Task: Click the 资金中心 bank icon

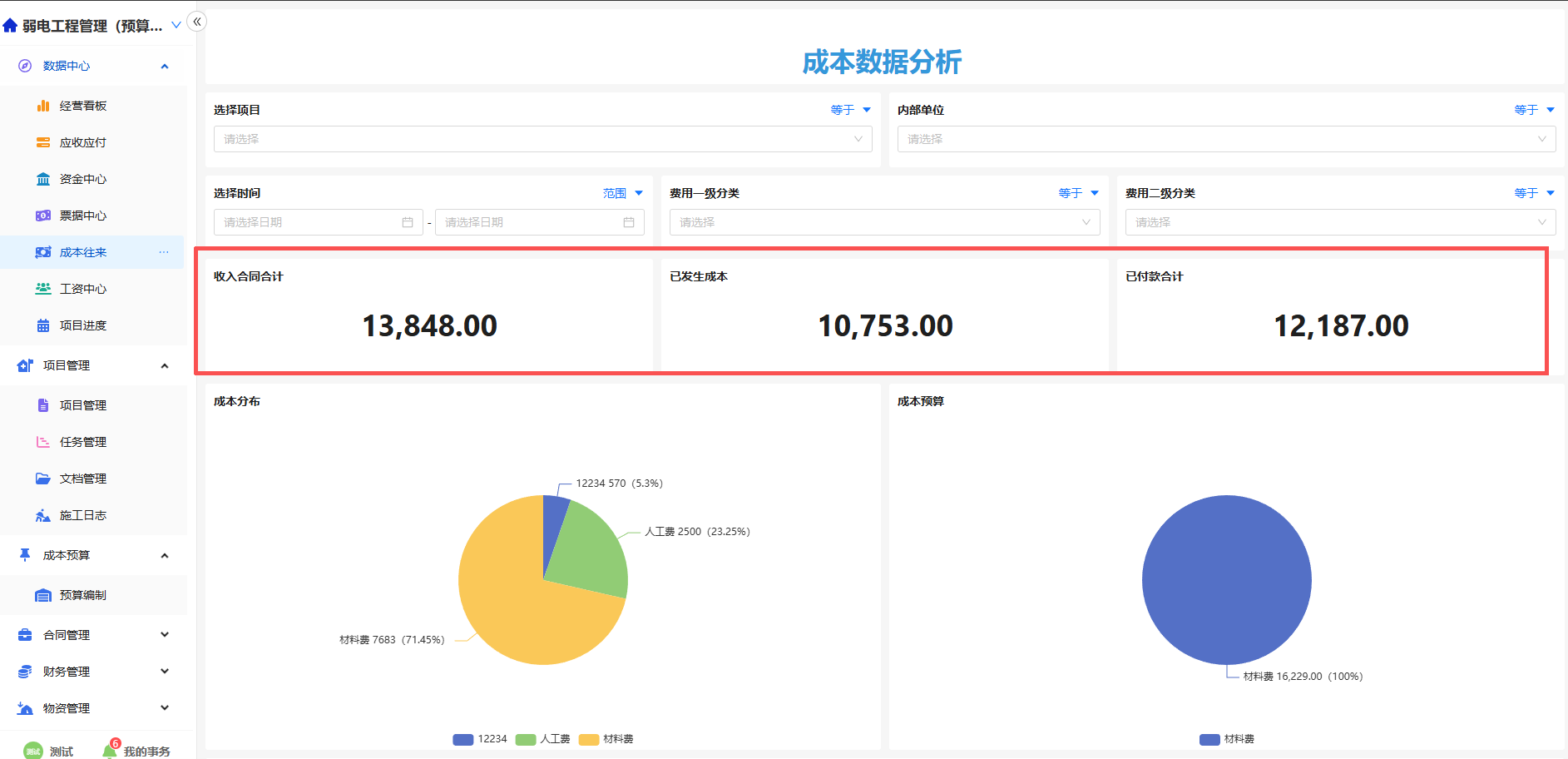Action: pos(43,179)
